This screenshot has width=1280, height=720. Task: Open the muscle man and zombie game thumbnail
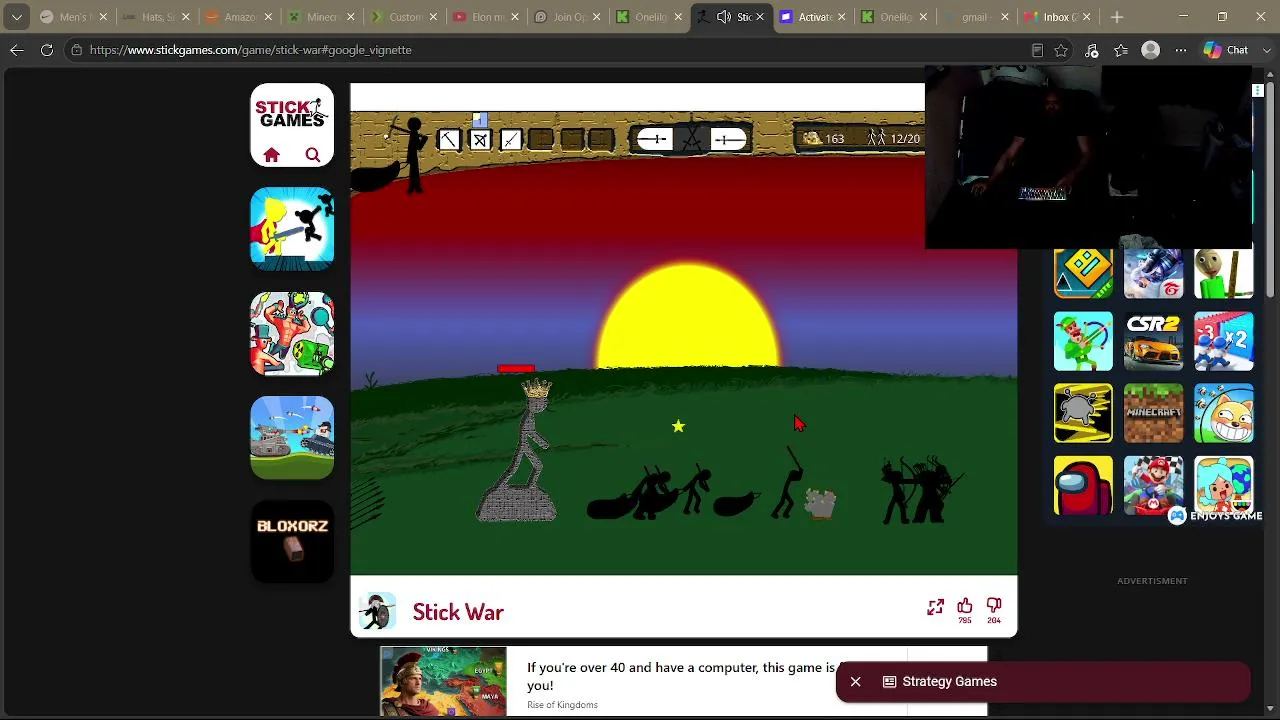point(292,333)
